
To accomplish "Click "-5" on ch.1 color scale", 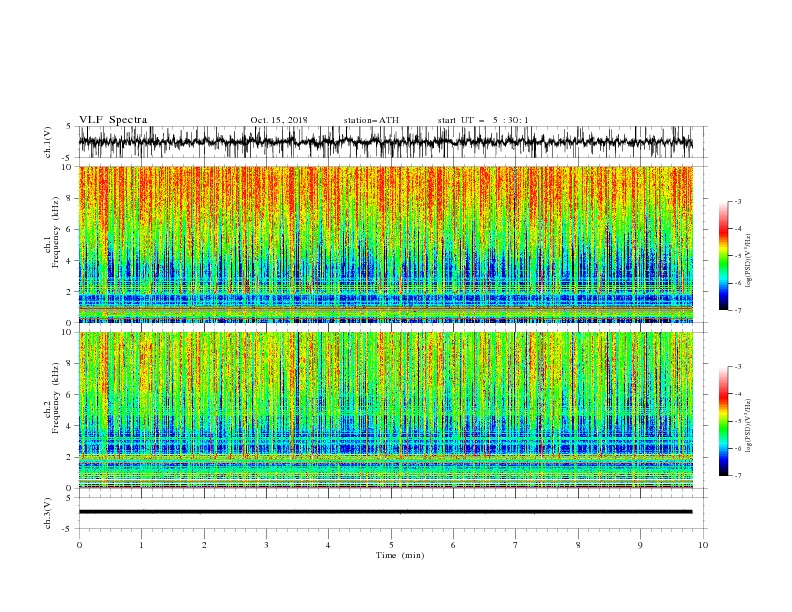I will (738, 256).
